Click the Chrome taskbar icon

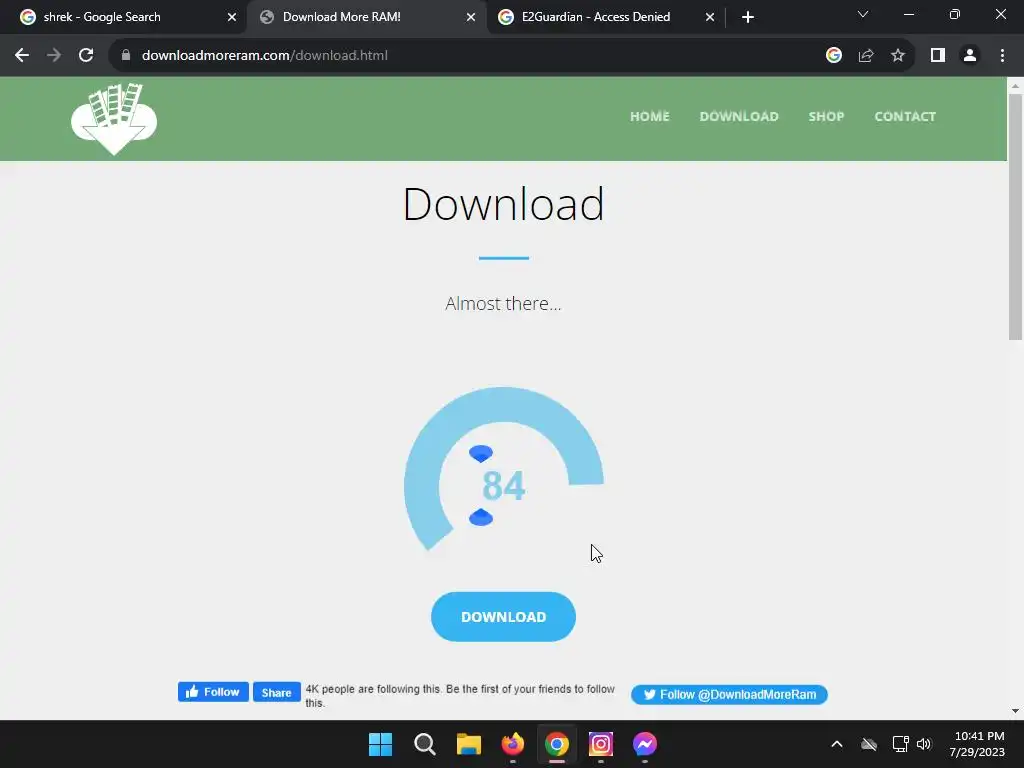tap(556, 744)
